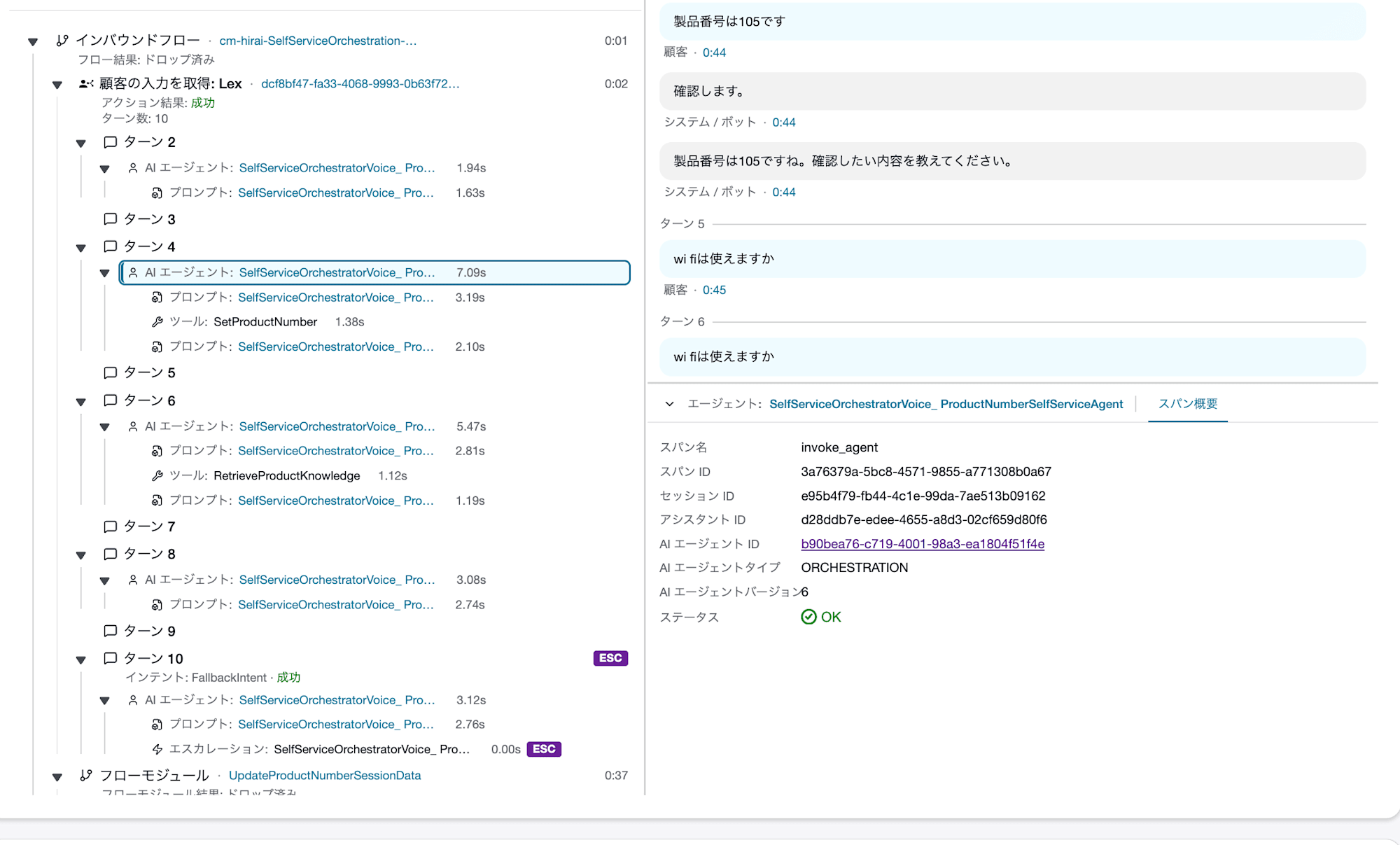Select the 1.19s prompt row in turn 6
Viewport: 1400px width, 845px height.
tap(318, 501)
